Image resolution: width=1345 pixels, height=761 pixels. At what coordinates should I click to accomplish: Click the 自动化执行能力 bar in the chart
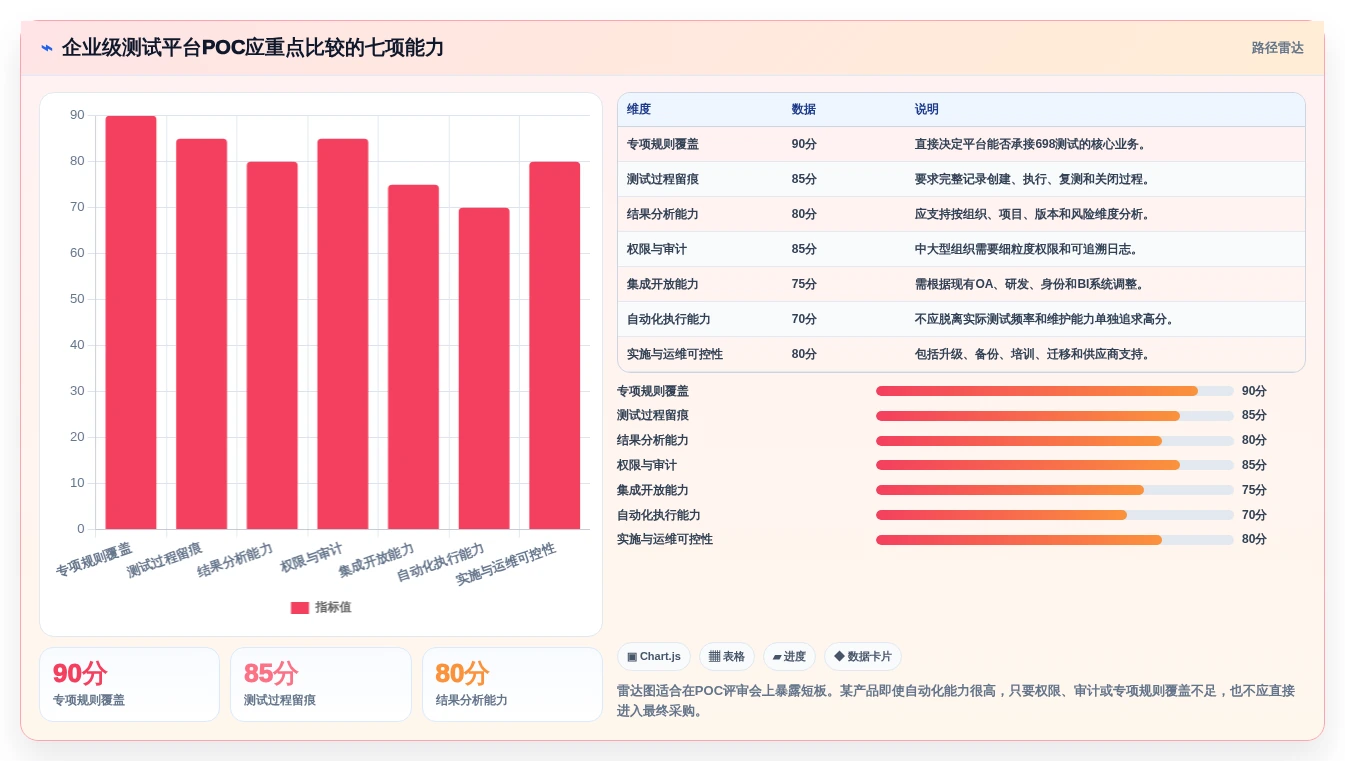(x=484, y=368)
